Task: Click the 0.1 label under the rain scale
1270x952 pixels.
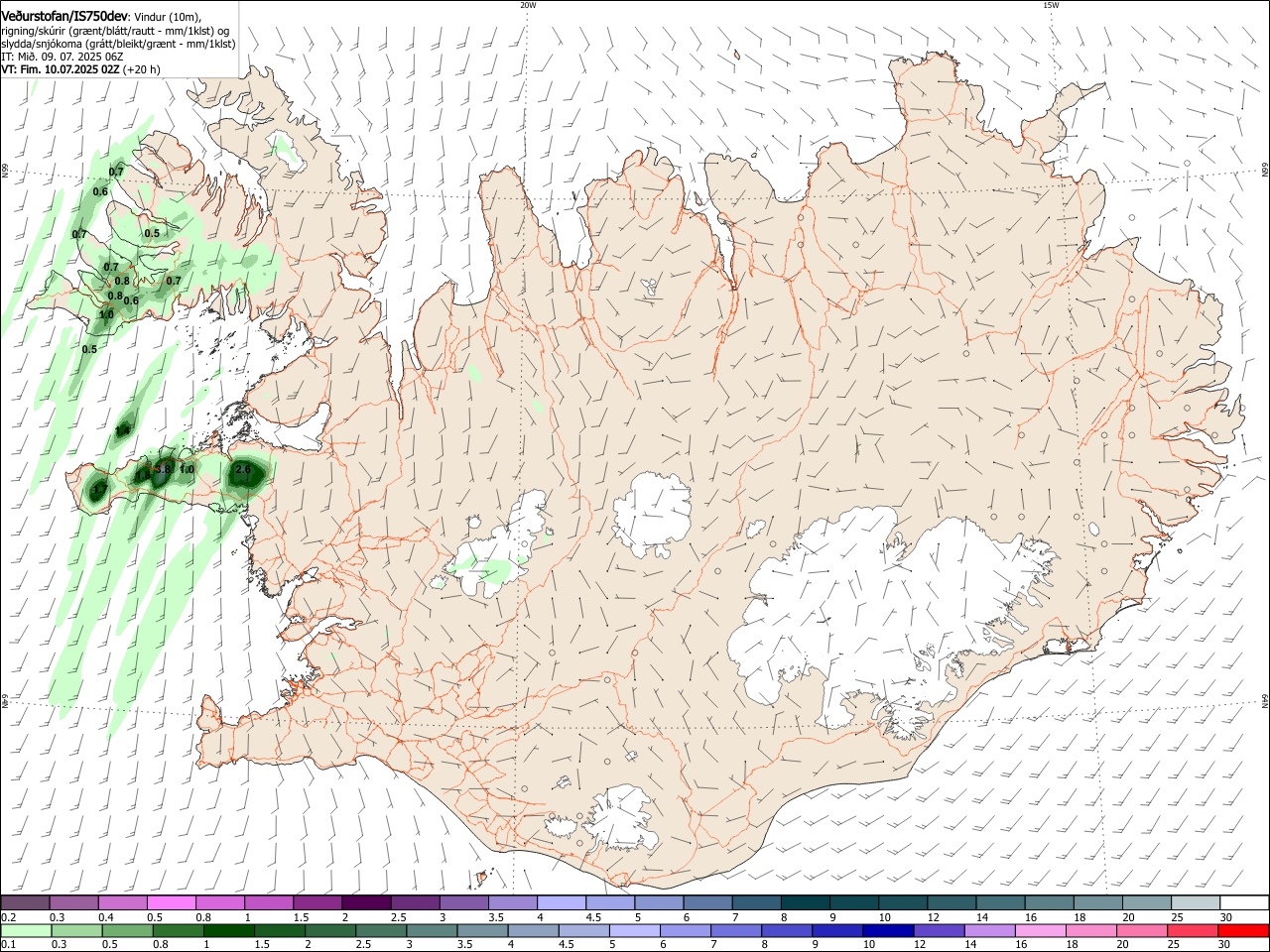Action: click(x=8, y=945)
